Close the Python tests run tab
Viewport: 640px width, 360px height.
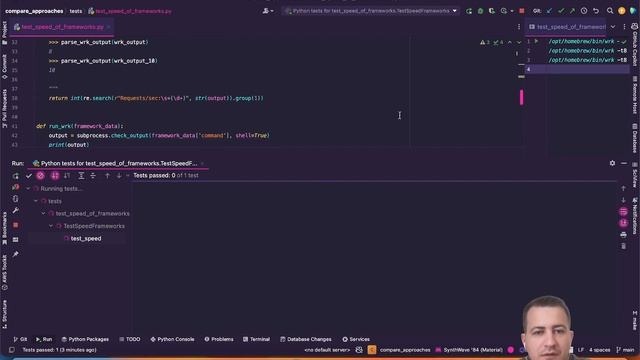point(202,163)
